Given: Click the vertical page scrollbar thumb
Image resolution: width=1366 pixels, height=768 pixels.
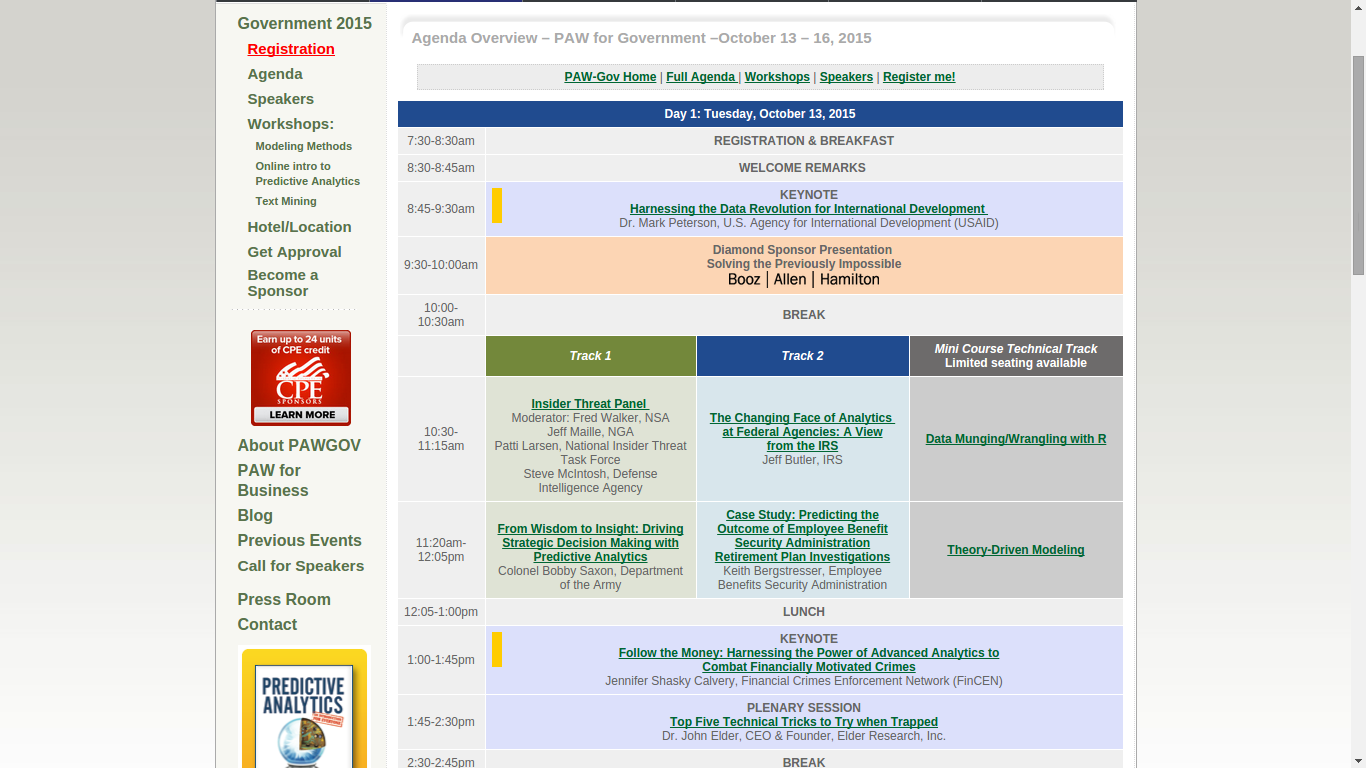Looking at the screenshot, I should [x=1357, y=165].
